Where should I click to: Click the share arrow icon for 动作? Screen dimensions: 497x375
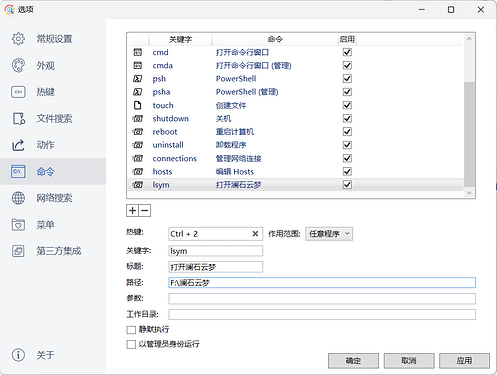point(18,145)
